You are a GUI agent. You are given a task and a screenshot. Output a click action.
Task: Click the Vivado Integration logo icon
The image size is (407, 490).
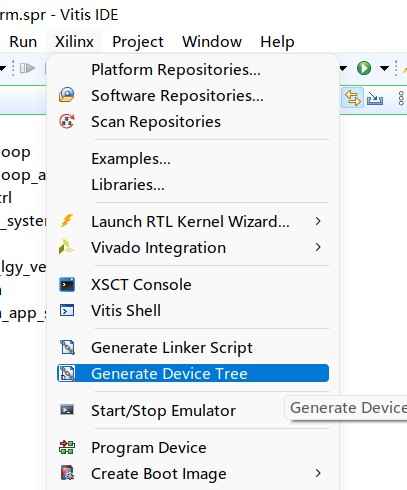point(66,247)
